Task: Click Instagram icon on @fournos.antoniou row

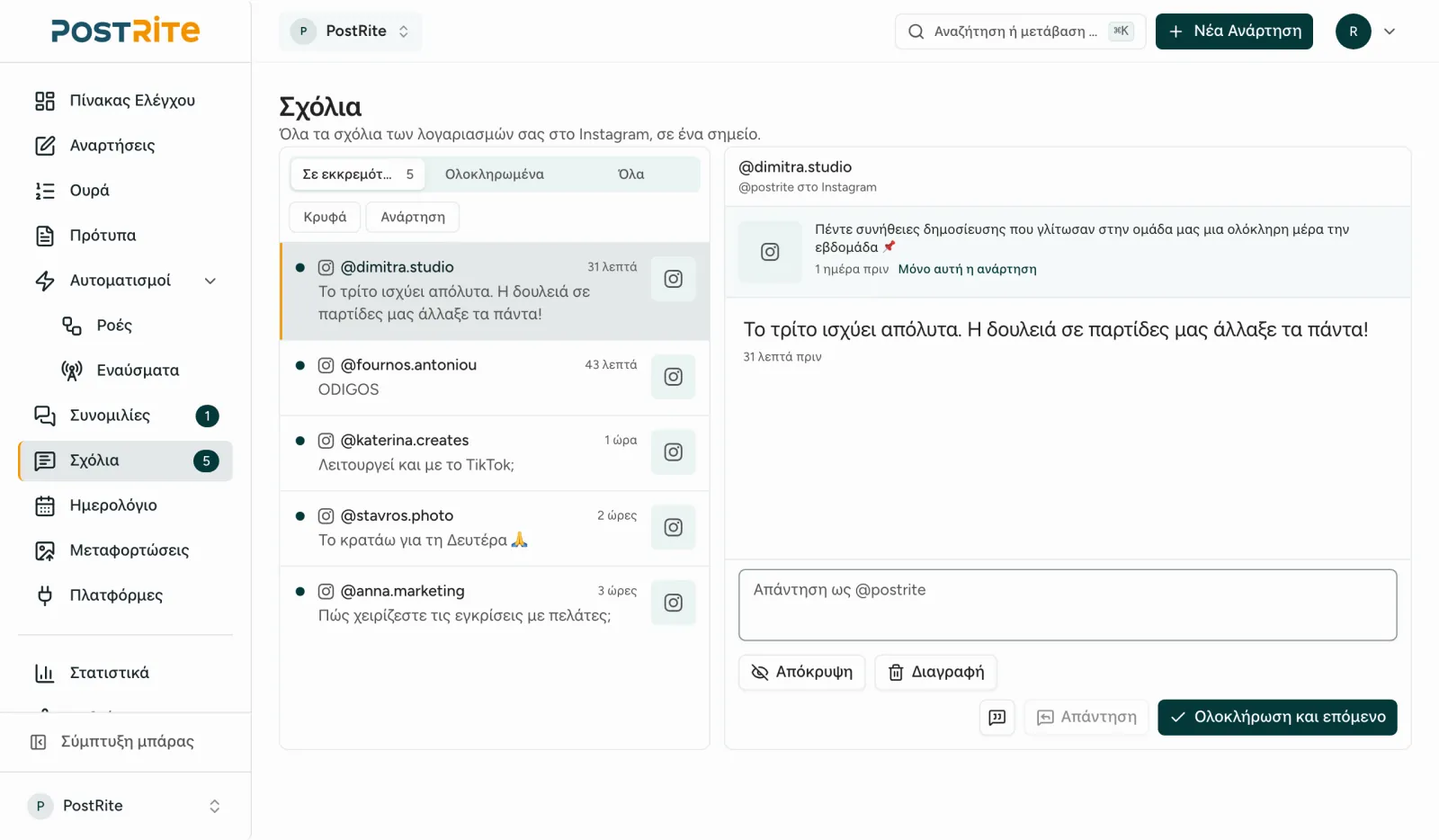Action: tap(673, 377)
